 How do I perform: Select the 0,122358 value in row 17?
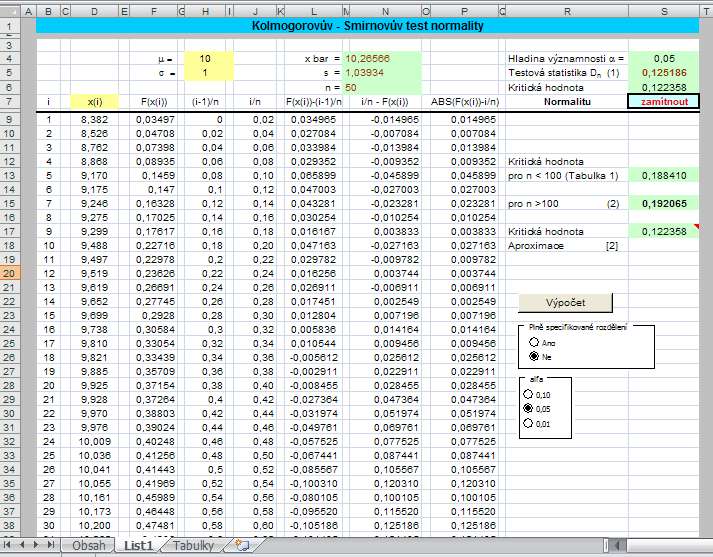pos(664,232)
